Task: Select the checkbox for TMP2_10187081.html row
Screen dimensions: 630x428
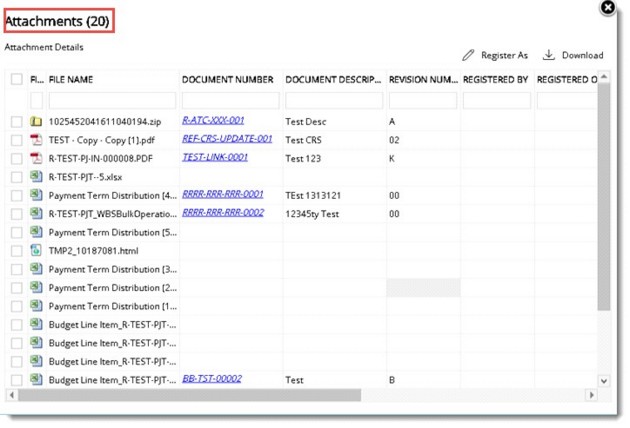Action: (16, 250)
